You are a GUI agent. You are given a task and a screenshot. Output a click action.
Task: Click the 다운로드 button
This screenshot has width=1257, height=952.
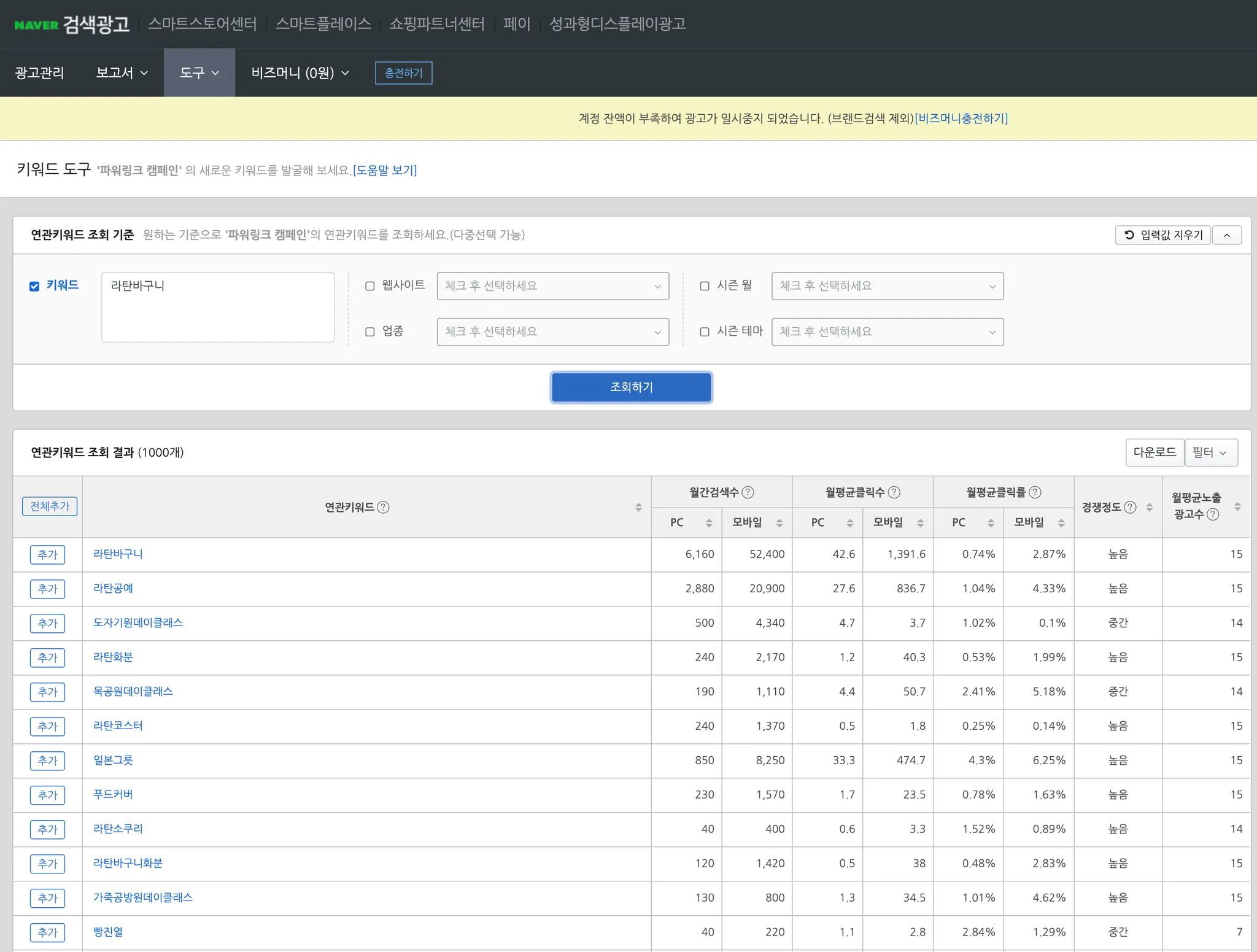pos(1154,452)
